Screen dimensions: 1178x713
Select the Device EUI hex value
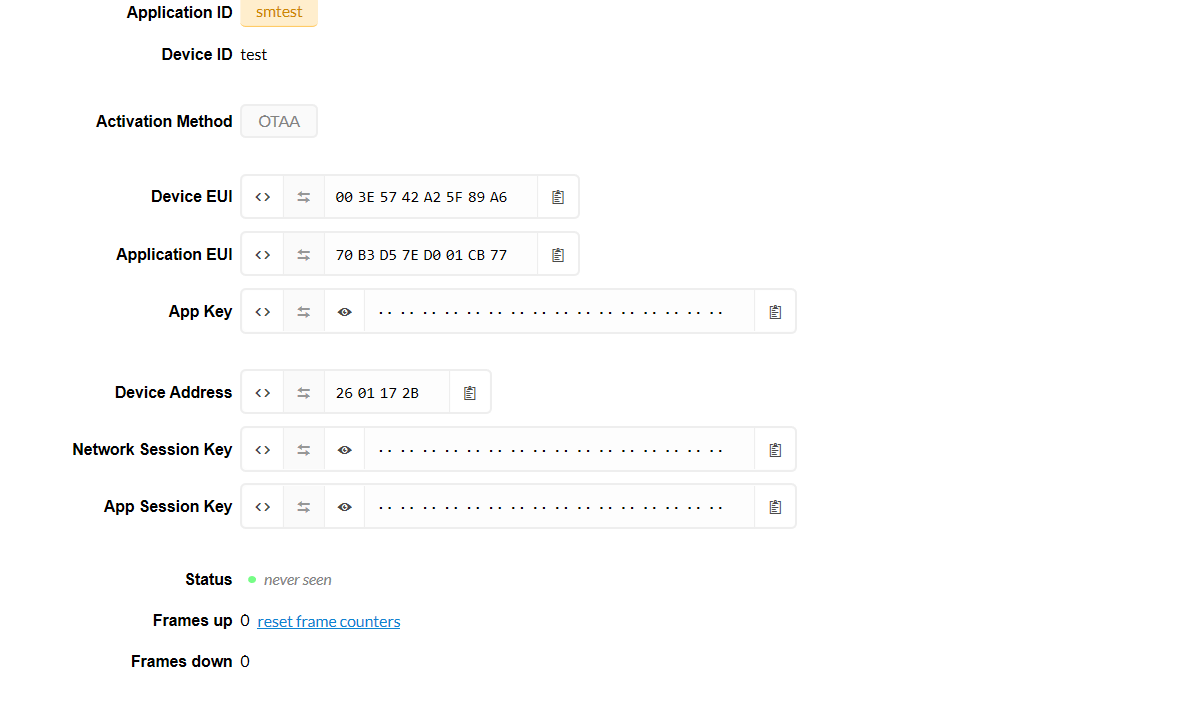(x=421, y=197)
